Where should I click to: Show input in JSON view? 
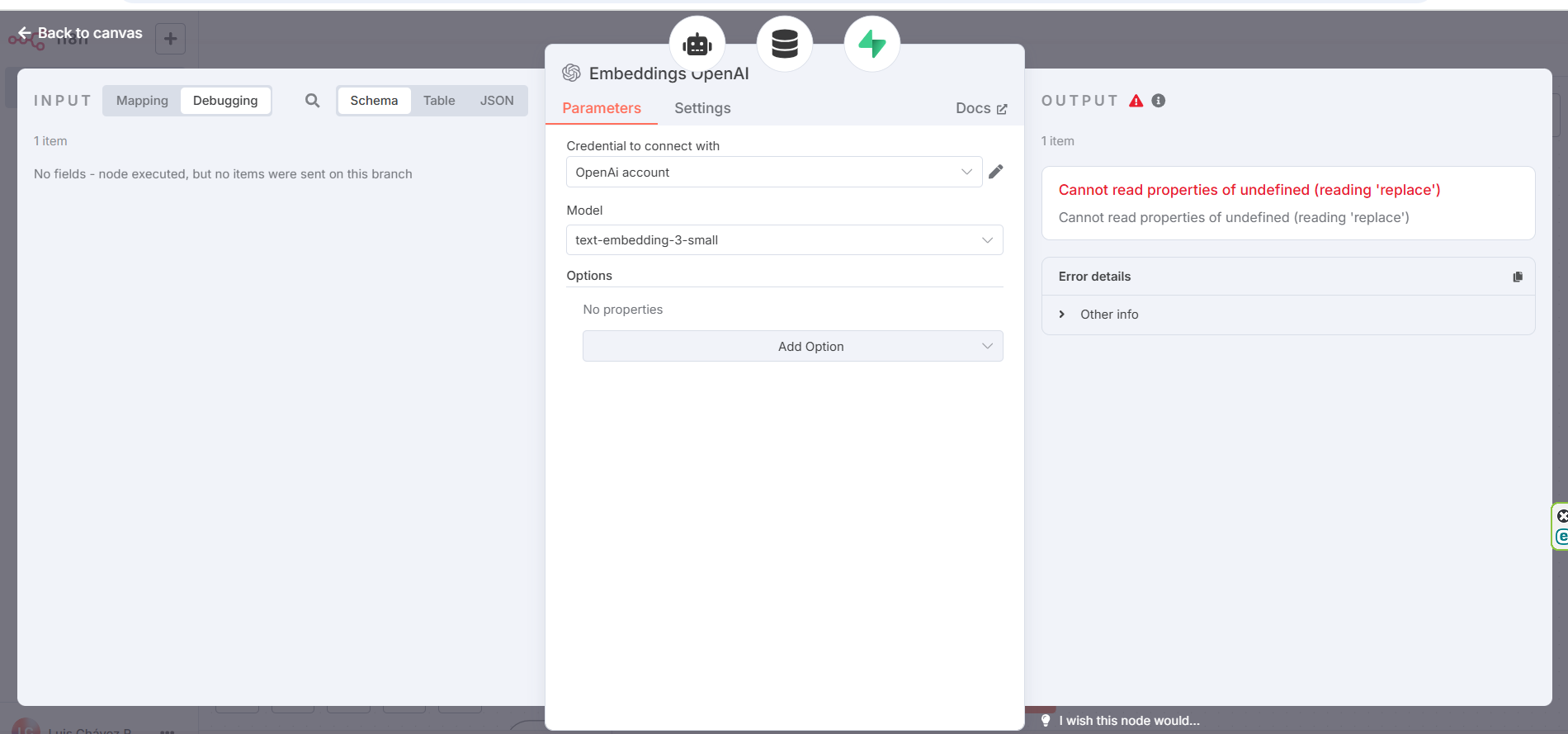coord(497,101)
